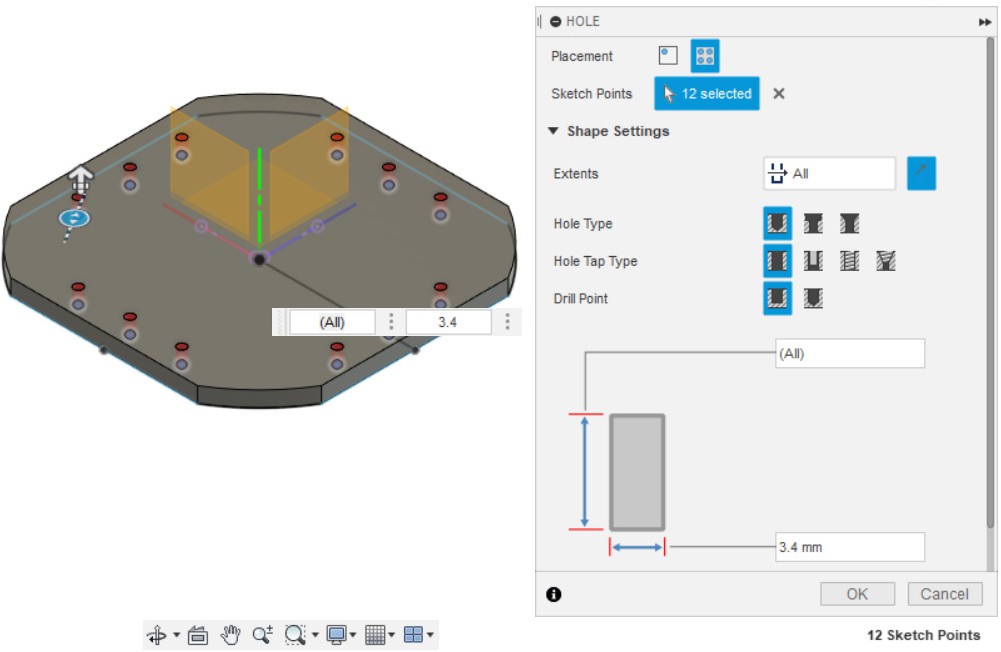This screenshot has height=652, width=1001.
Task: Select the Counterbore hole type
Action: [813, 224]
